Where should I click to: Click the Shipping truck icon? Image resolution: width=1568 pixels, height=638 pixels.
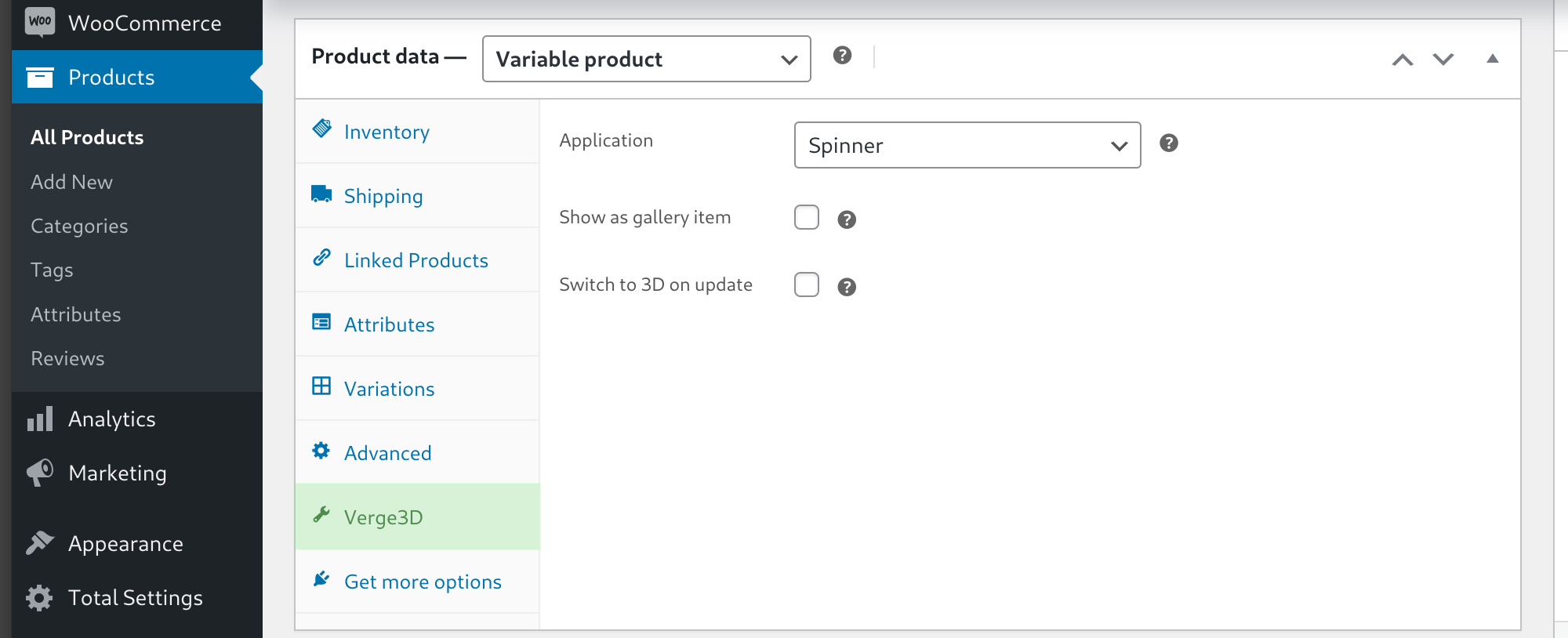pyautogui.click(x=321, y=194)
